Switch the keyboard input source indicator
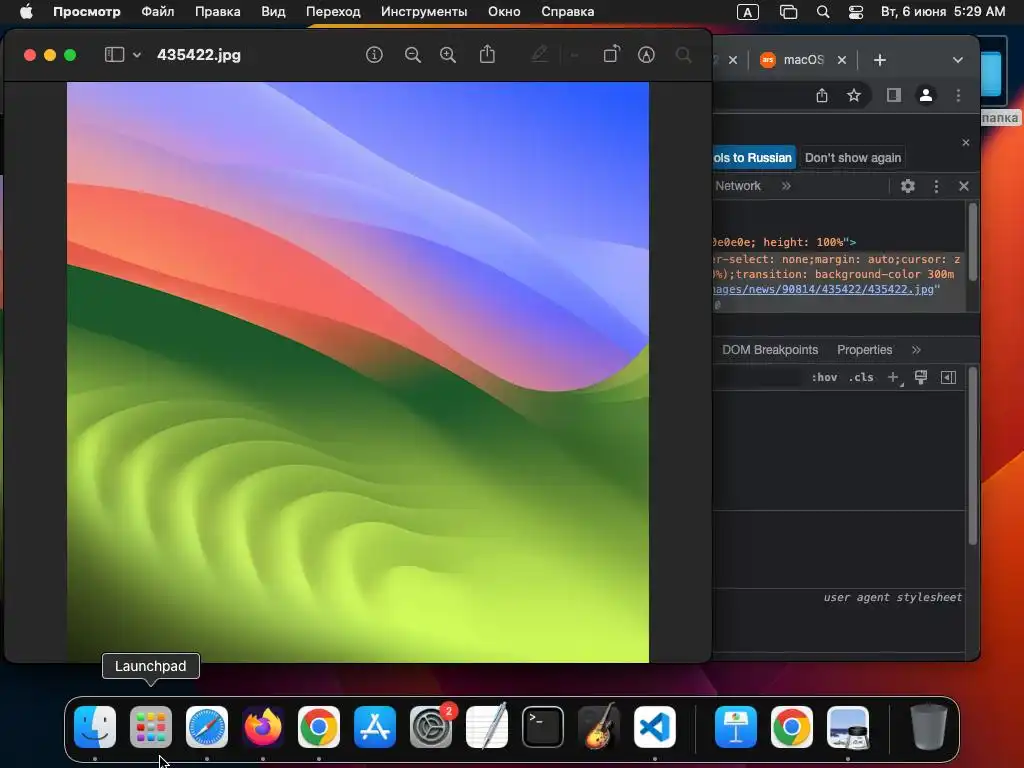Viewport: 1024px width, 768px height. click(x=748, y=12)
